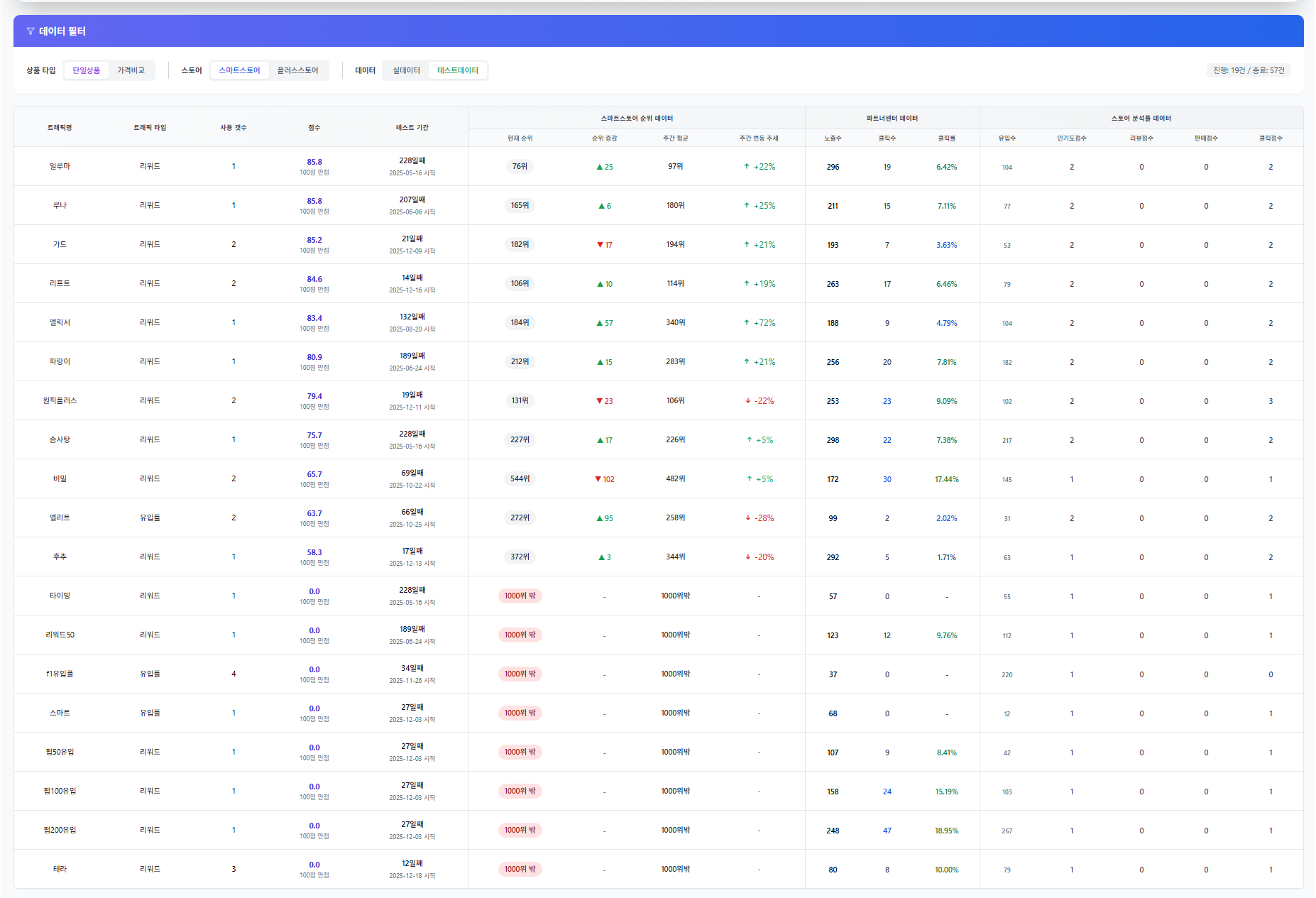The height and width of the screenshot is (898, 1316).
Task: Click the green up triangle in 일루마 row
Action: tap(600, 167)
